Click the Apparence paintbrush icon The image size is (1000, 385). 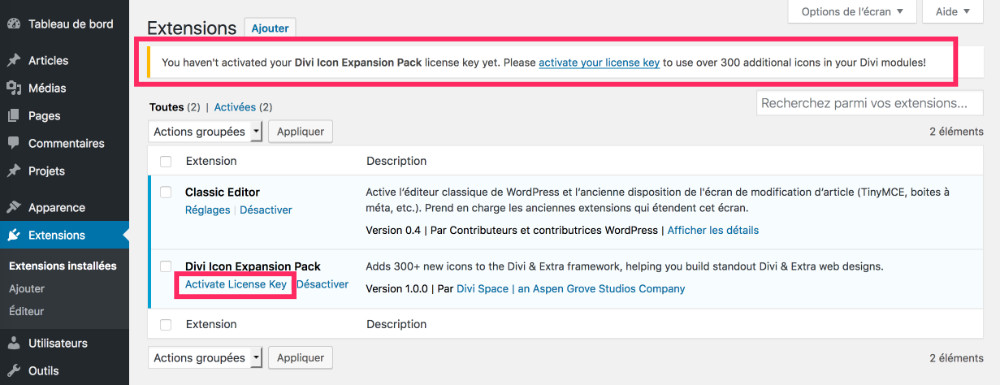click(13, 207)
